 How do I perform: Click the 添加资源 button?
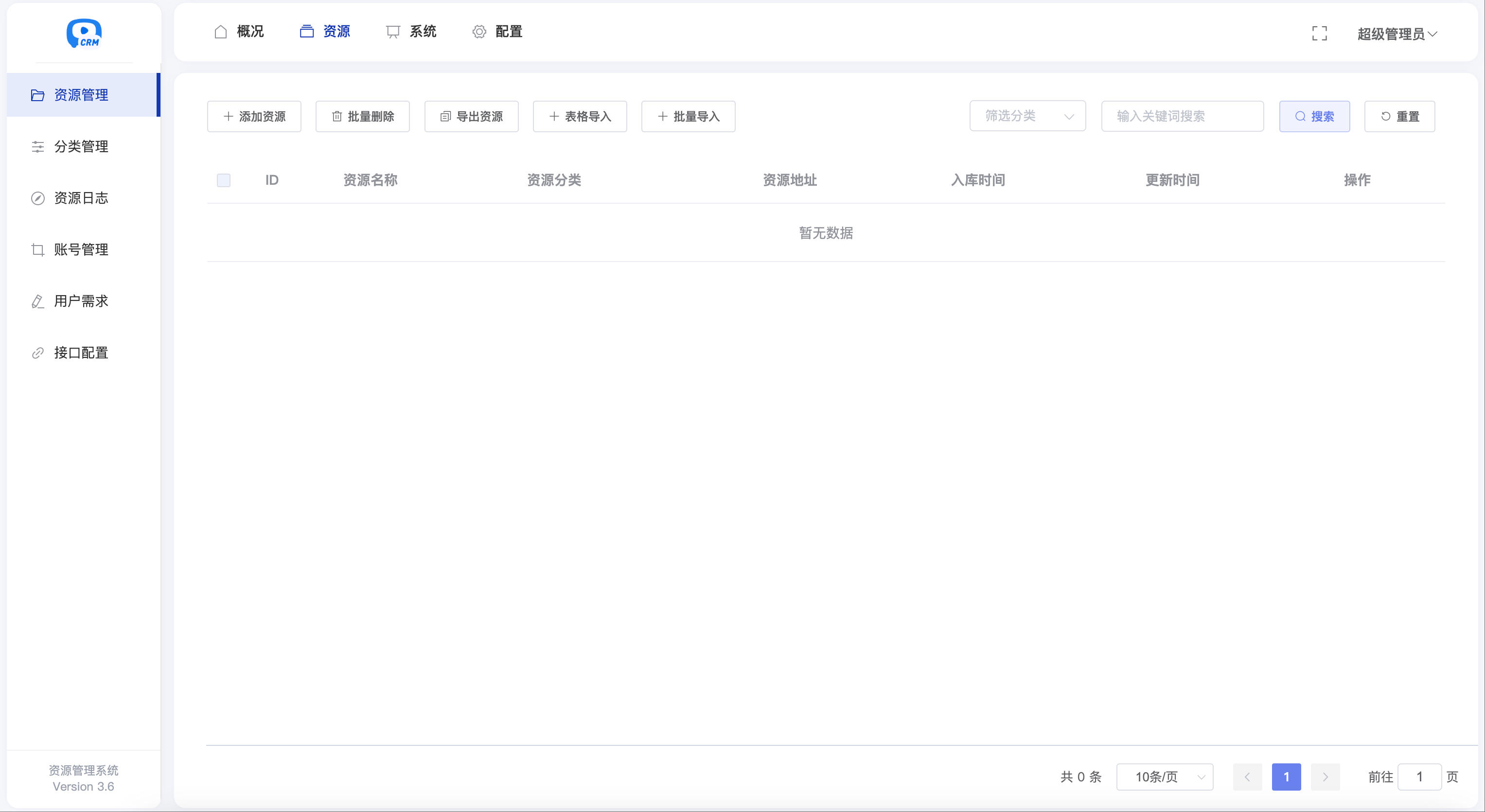(x=254, y=116)
